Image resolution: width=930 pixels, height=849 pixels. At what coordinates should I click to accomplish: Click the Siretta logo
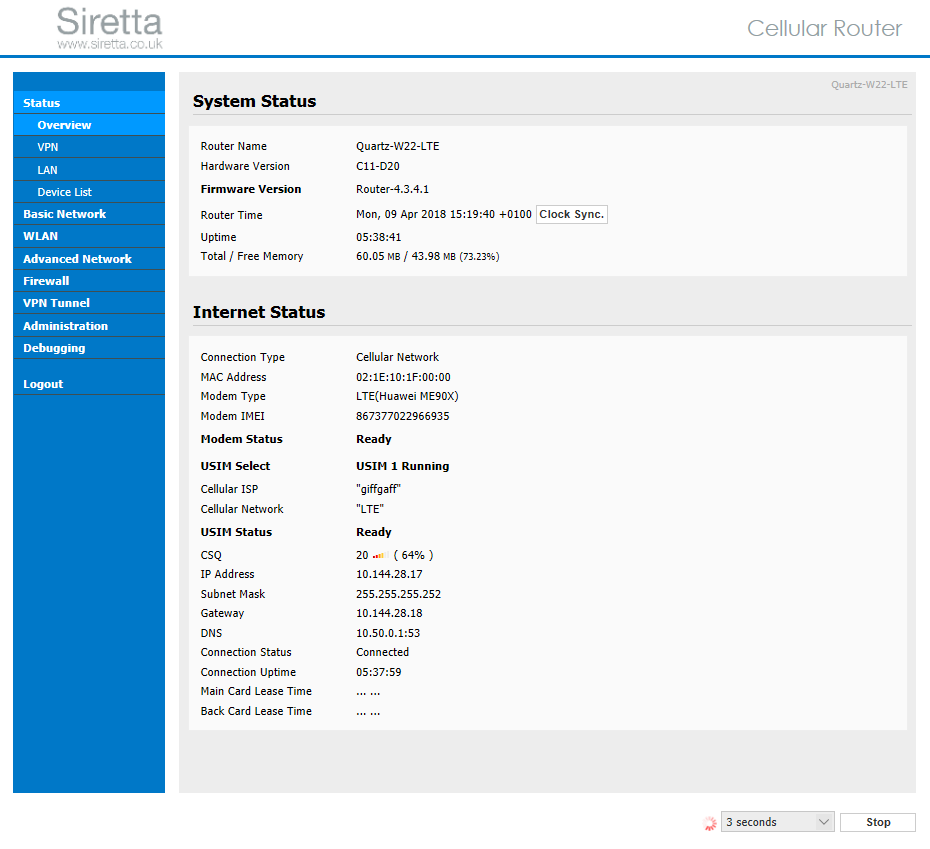tap(110, 28)
